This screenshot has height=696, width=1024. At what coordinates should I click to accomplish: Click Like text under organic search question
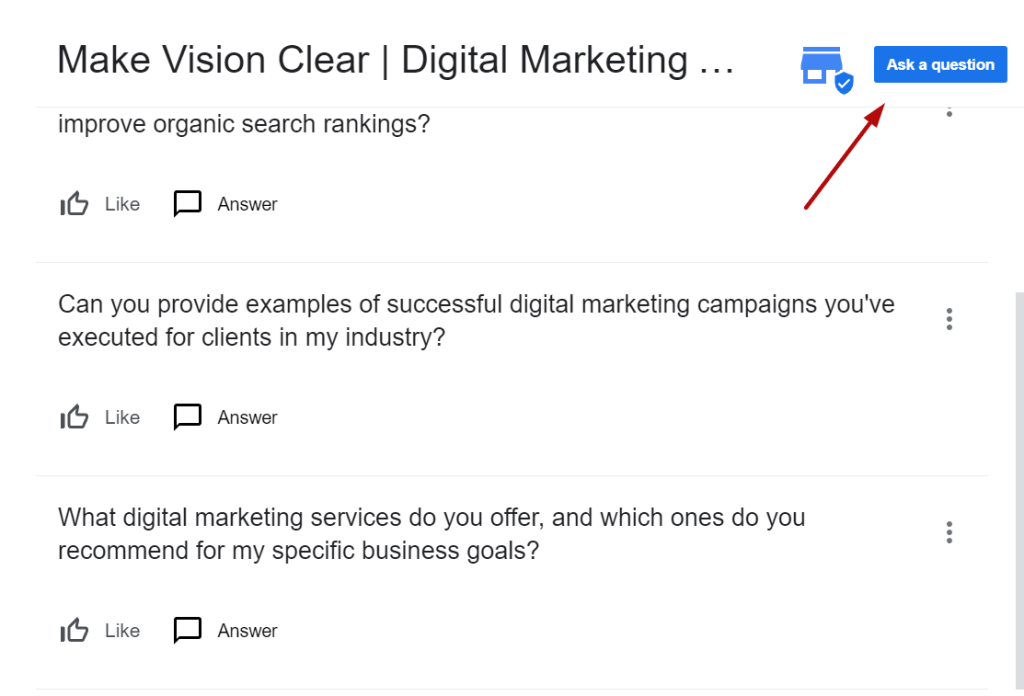pyautogui.click(x=122, y=204)
